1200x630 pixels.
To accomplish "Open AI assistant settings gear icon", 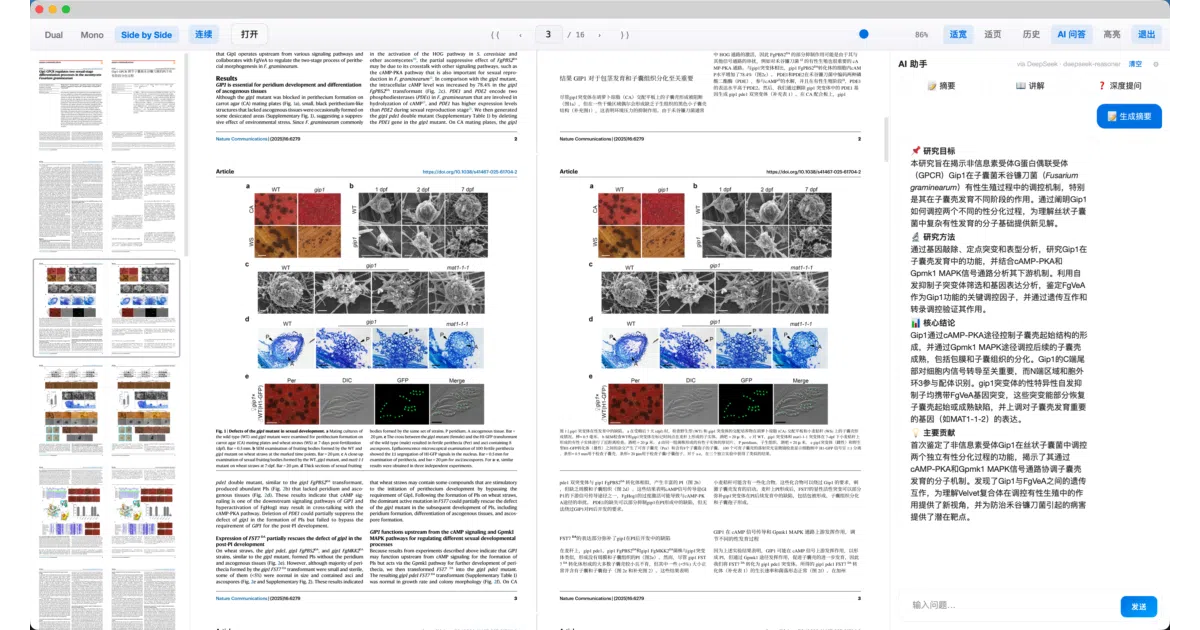I will [1156, 64].
